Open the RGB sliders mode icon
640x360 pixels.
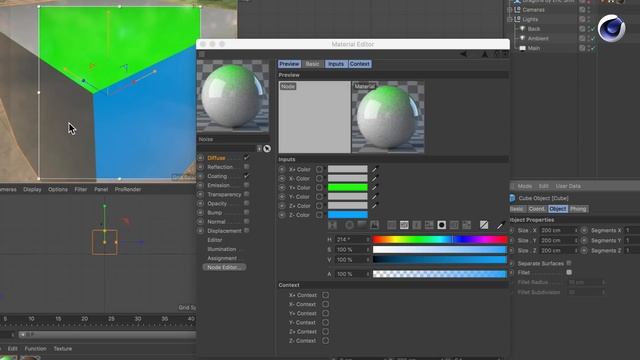pos(391,225)
